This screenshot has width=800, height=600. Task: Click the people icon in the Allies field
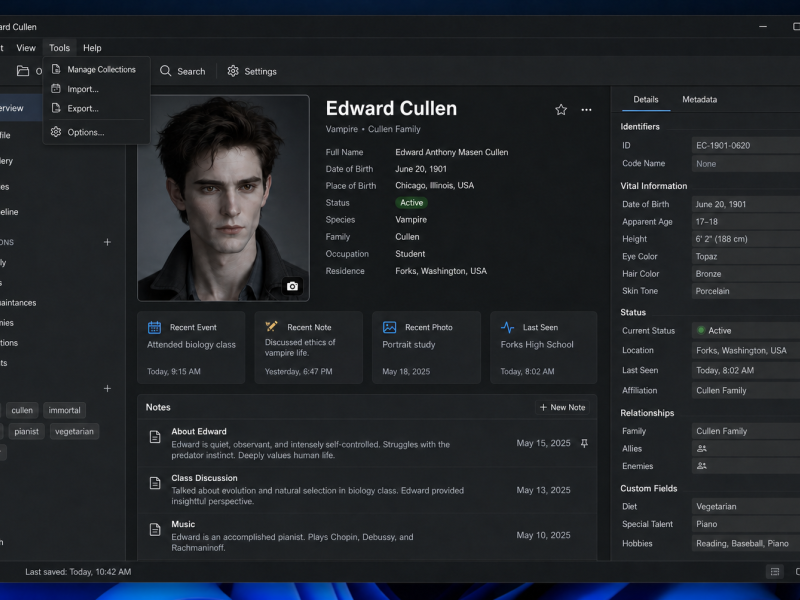coord(702,448)
